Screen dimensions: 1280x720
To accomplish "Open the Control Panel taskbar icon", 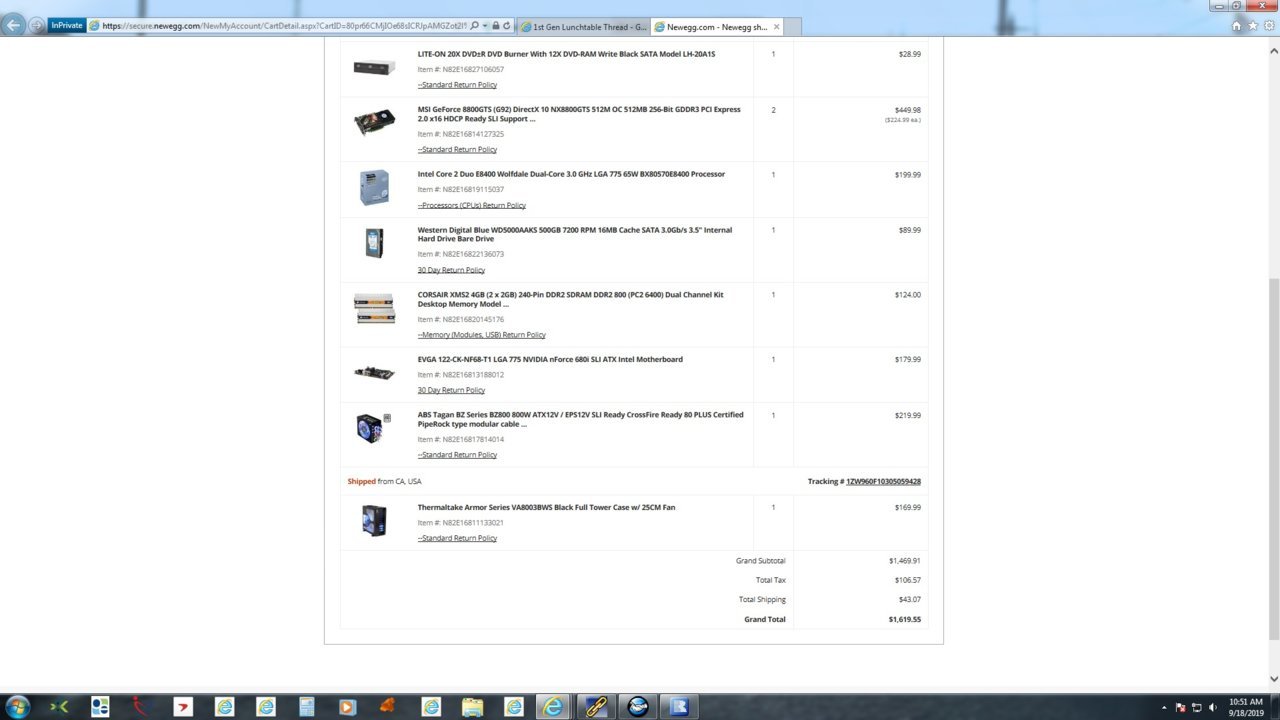I will click(x=100, y=707).
